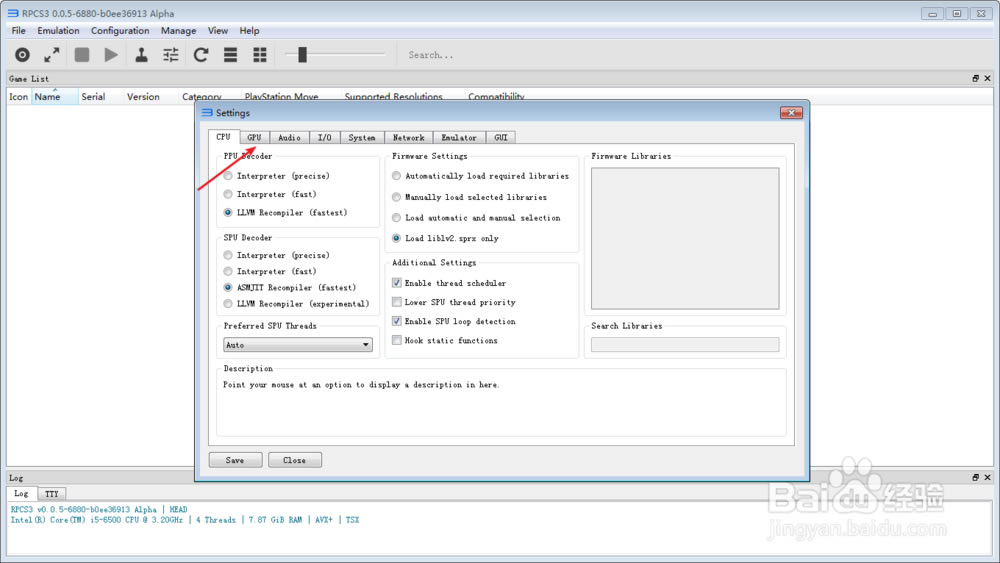The image size is (1000, 563).
Task: Click the Close button in Settings
Action: [295, 460]
